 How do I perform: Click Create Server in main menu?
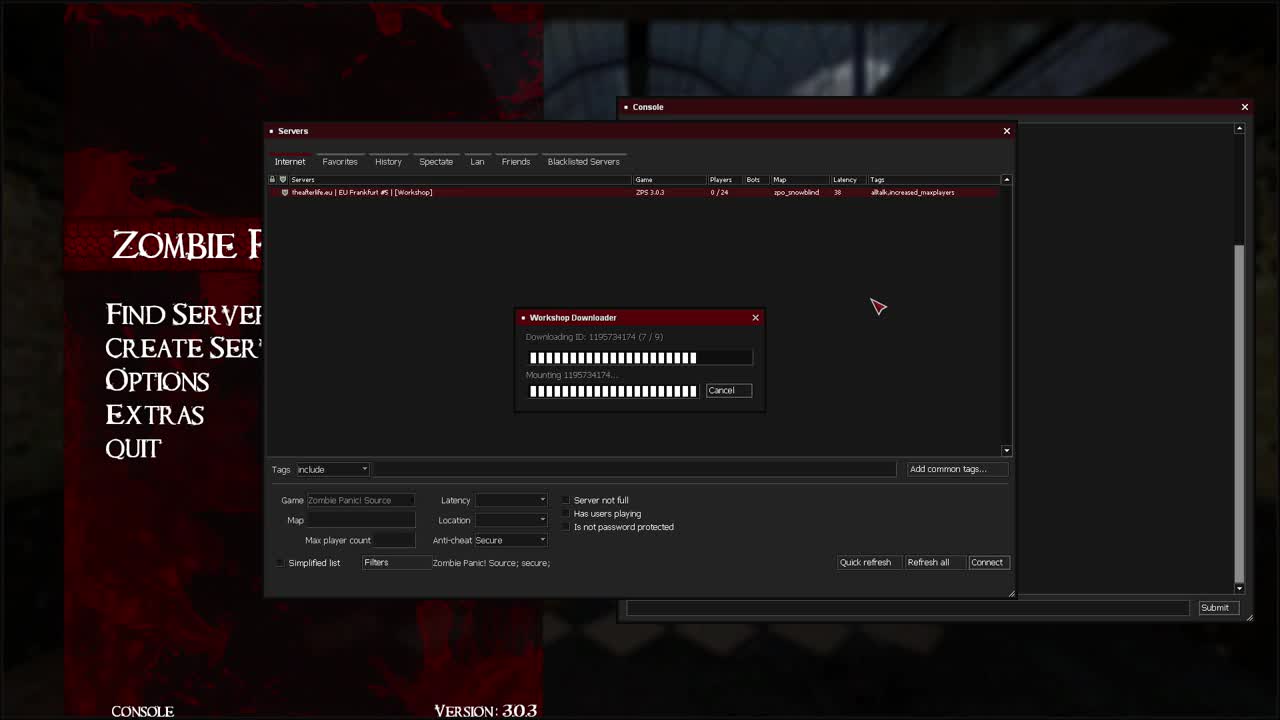click(x=183, y=348)
